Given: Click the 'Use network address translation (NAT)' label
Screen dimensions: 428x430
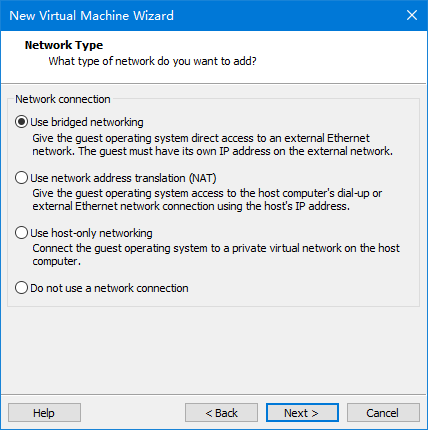Looking at the screenshot, I should pyautogui.click(x=123, y=178).
